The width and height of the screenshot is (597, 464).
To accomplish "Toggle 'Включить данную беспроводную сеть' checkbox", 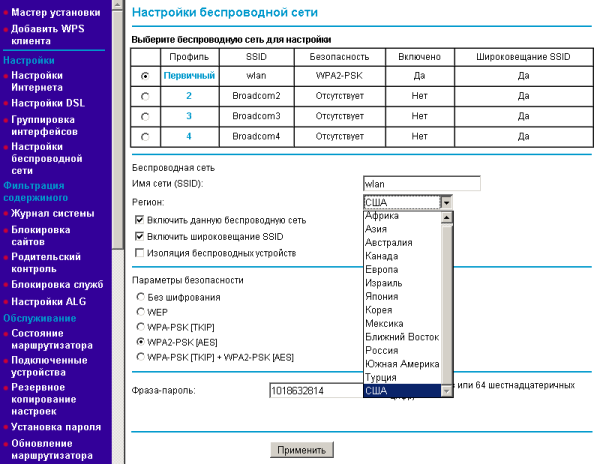I will click(140, 220).
